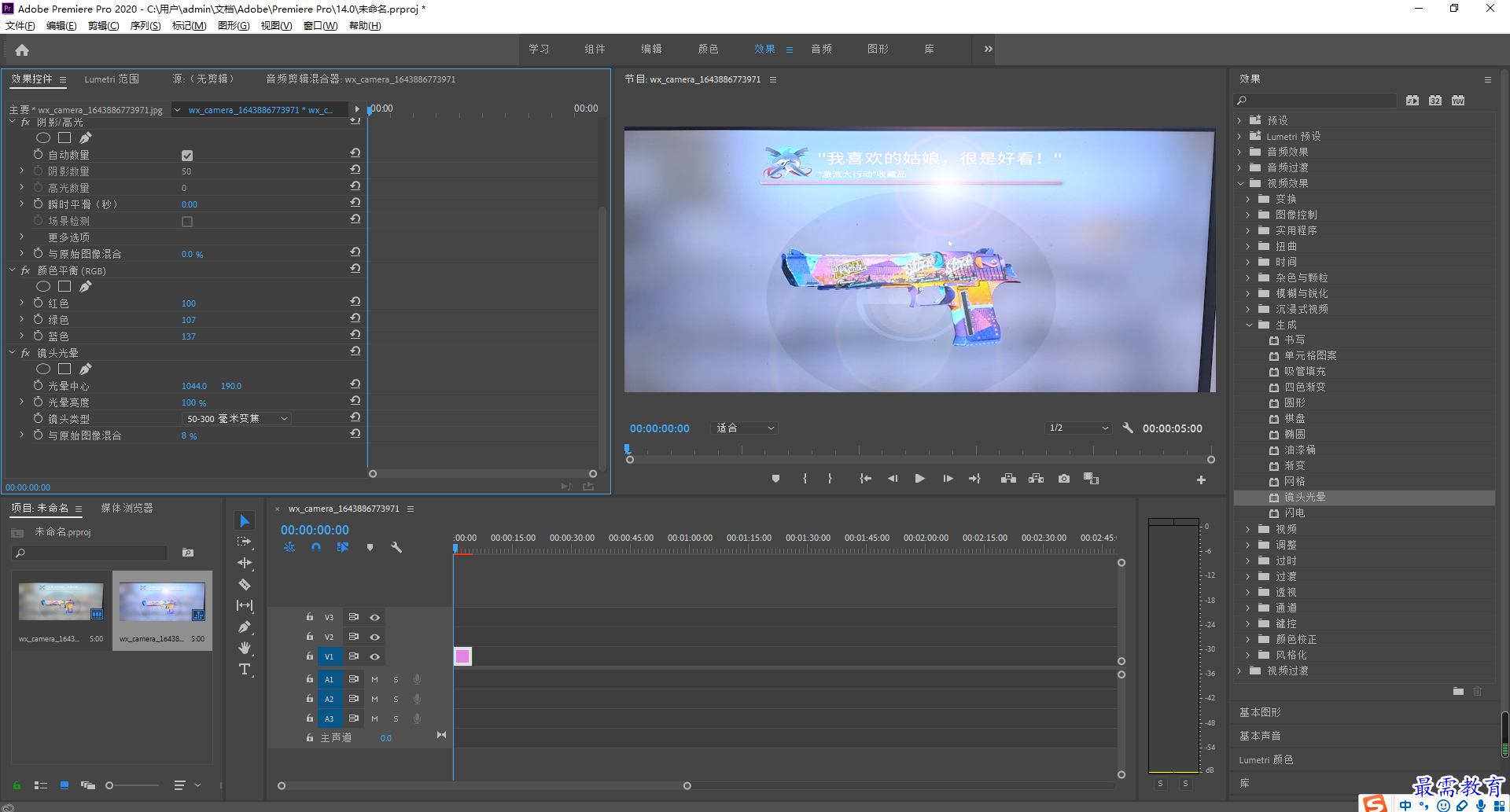Expand the 视频过渡 folder

[1239, 671]
